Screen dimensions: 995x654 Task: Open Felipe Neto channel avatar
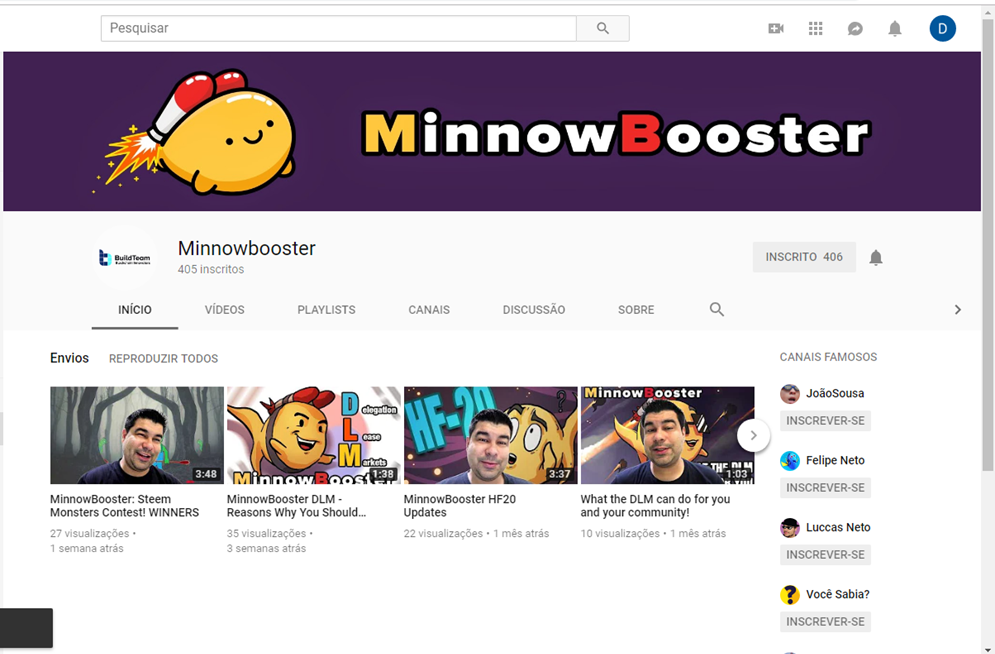pyautogui.click(x=789, y=461)
